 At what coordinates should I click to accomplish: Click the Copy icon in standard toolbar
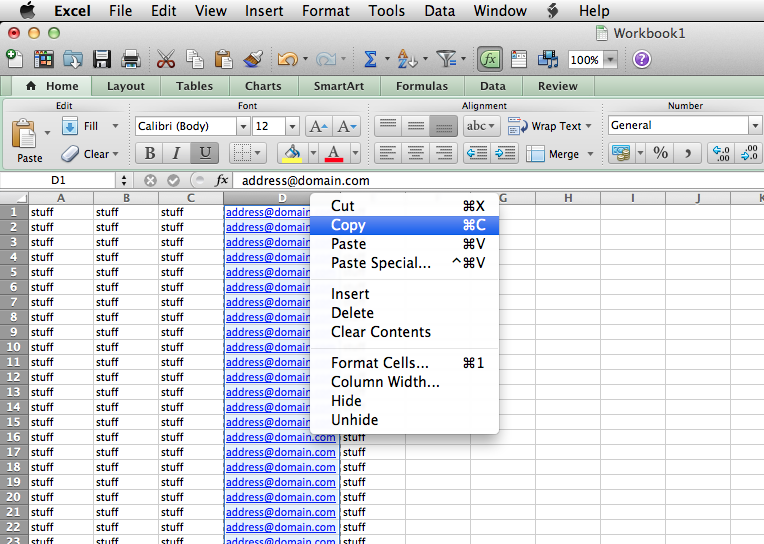tap(195, 59)
